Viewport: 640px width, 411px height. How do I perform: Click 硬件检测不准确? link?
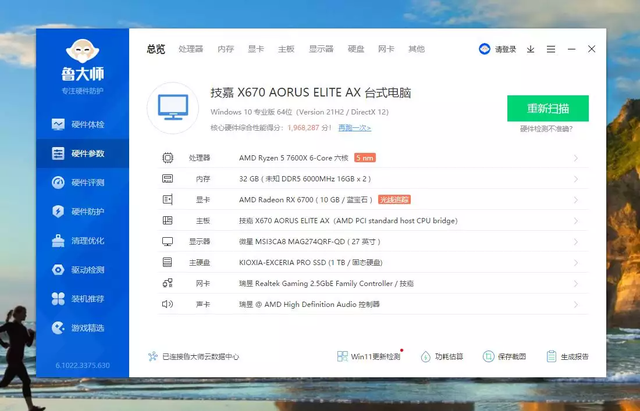[546, 129]
